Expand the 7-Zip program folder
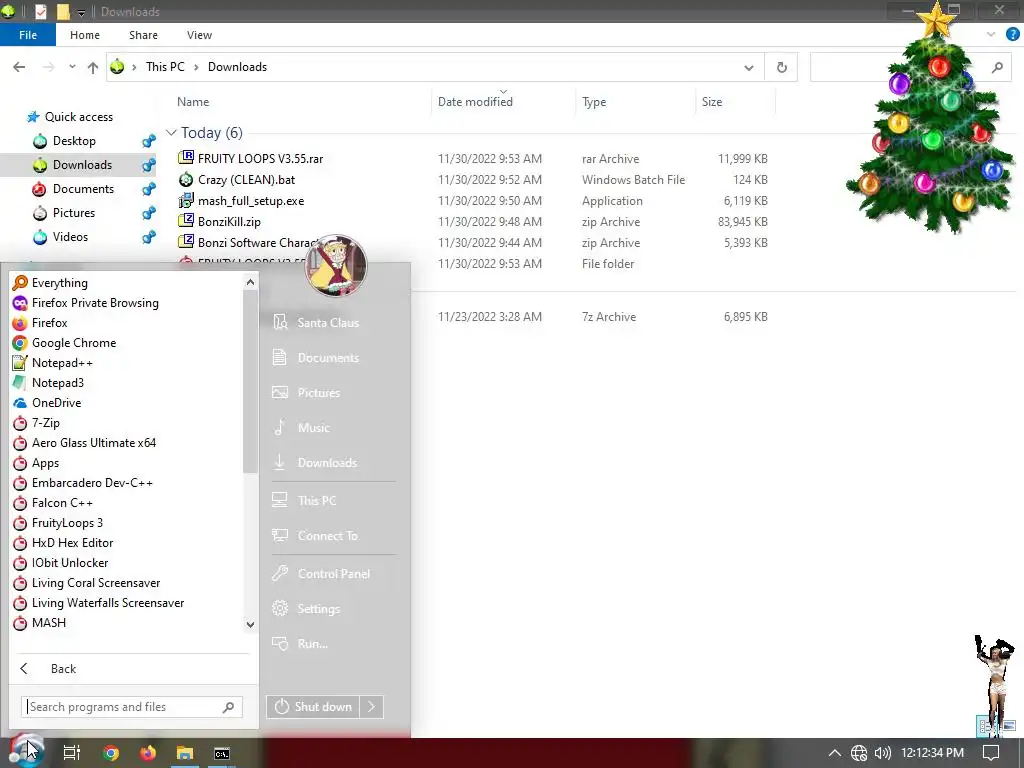 pyautogui.click(x=37, y=423)
